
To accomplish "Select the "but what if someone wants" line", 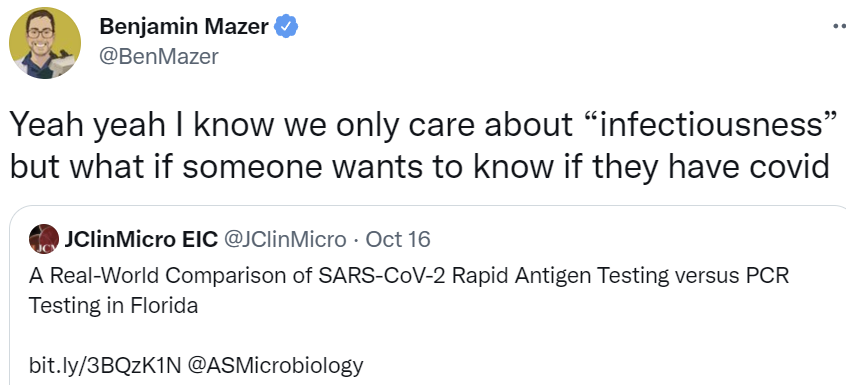I will (419, 168).
